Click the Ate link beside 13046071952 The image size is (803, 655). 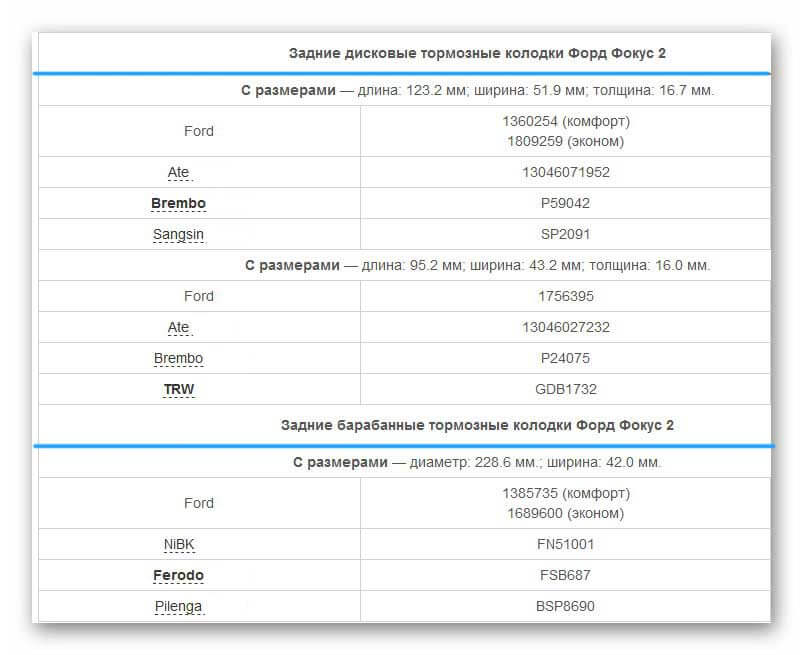tap(178, 172)
